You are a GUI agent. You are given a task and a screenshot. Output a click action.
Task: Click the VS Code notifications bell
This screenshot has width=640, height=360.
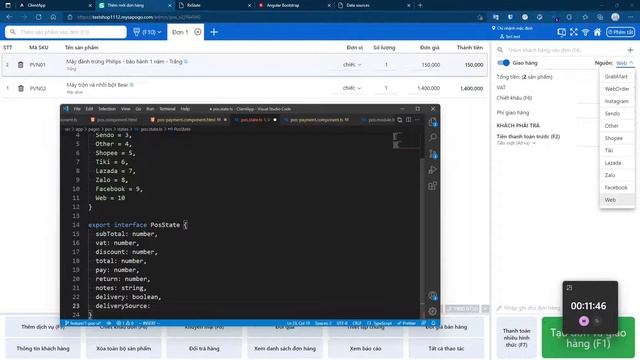tap(433, 323)
